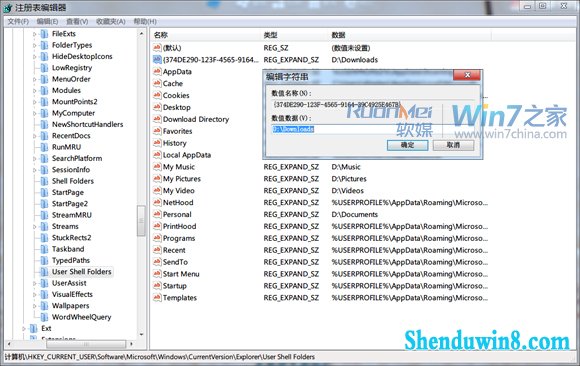Cancel the edit string dialog with 取消
This screenshot has height=366, width=580.
tap(453, 145)
